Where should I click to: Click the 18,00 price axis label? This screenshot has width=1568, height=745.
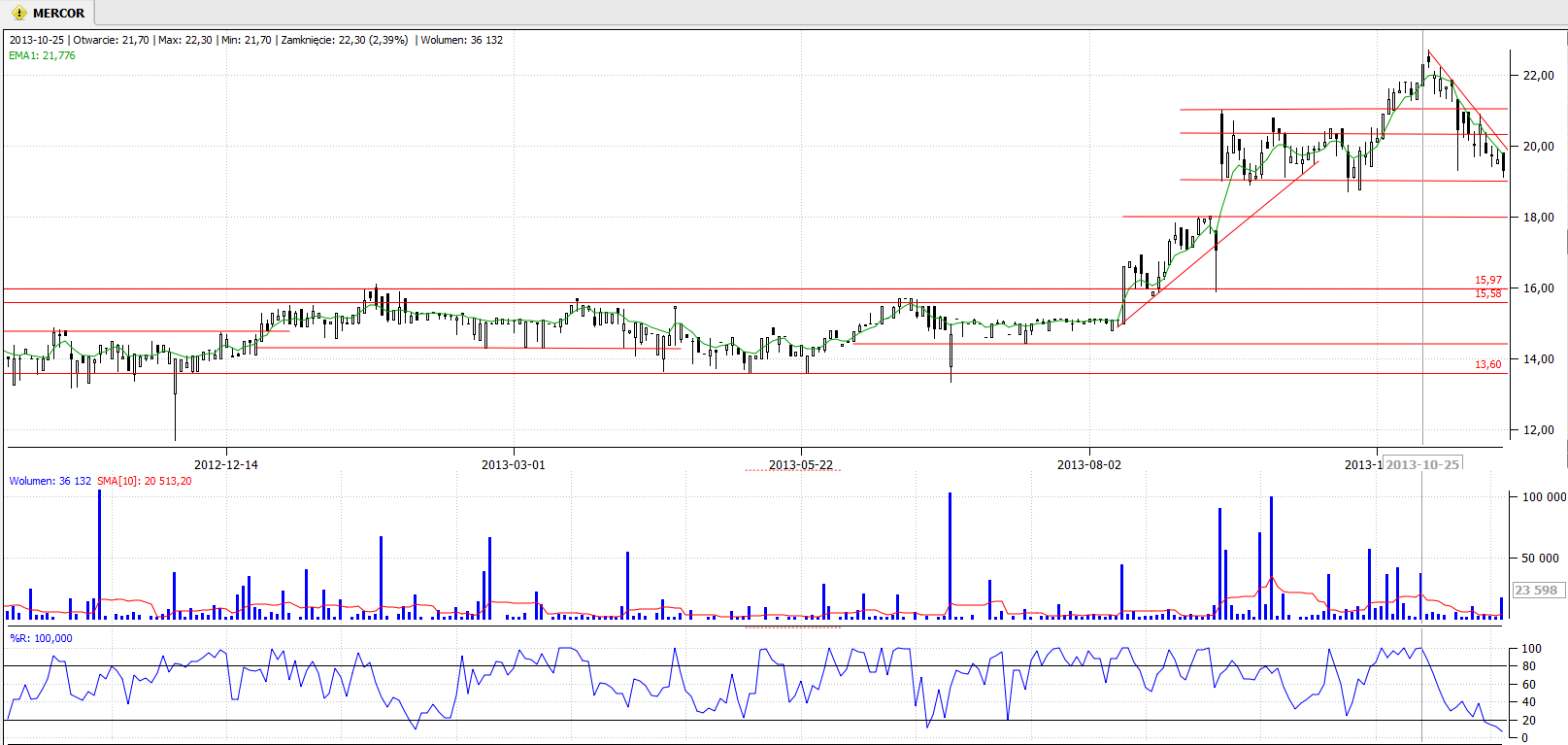pos(1538,217)
